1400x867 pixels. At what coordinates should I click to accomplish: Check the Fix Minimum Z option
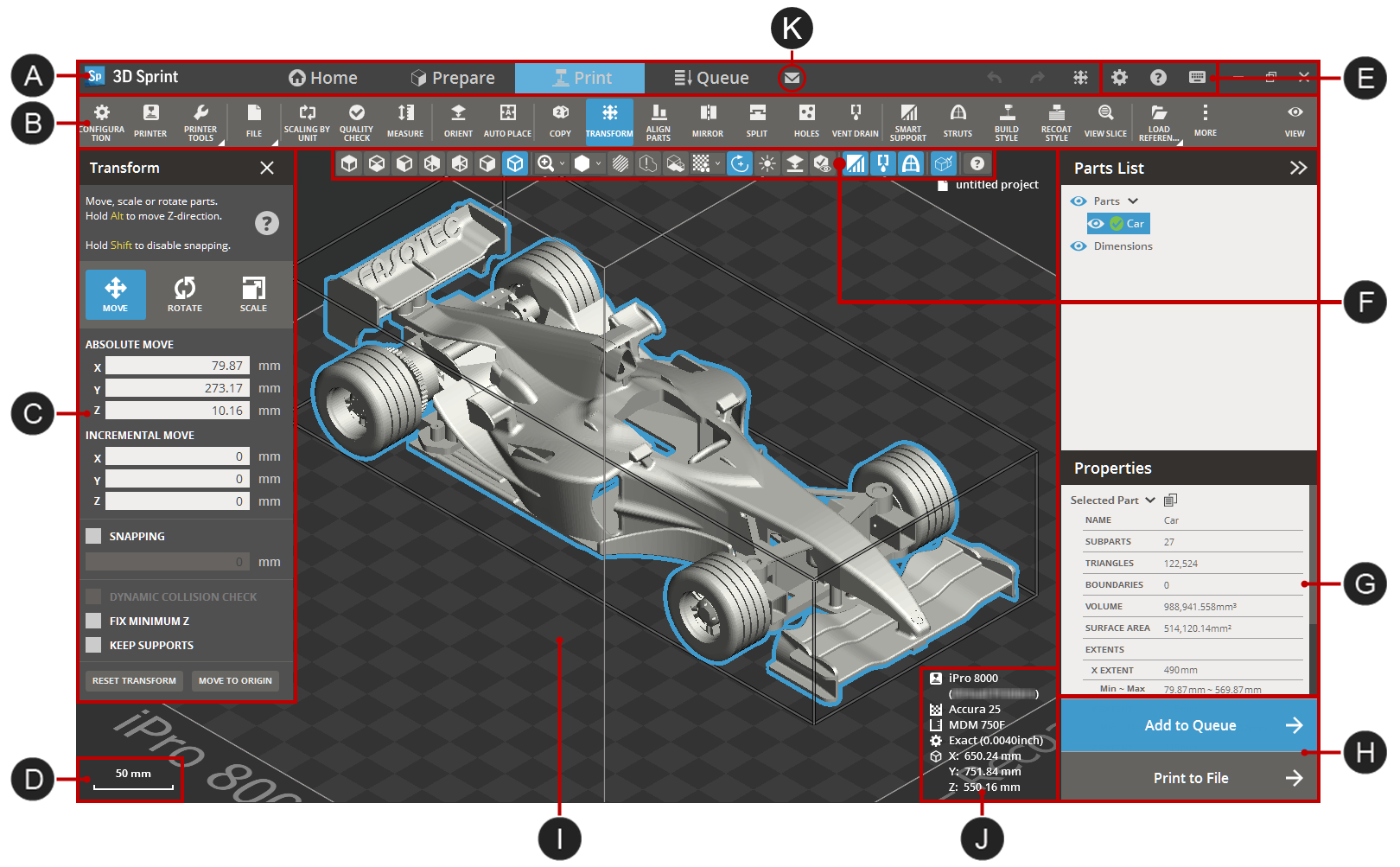click(x=93, y=621)
